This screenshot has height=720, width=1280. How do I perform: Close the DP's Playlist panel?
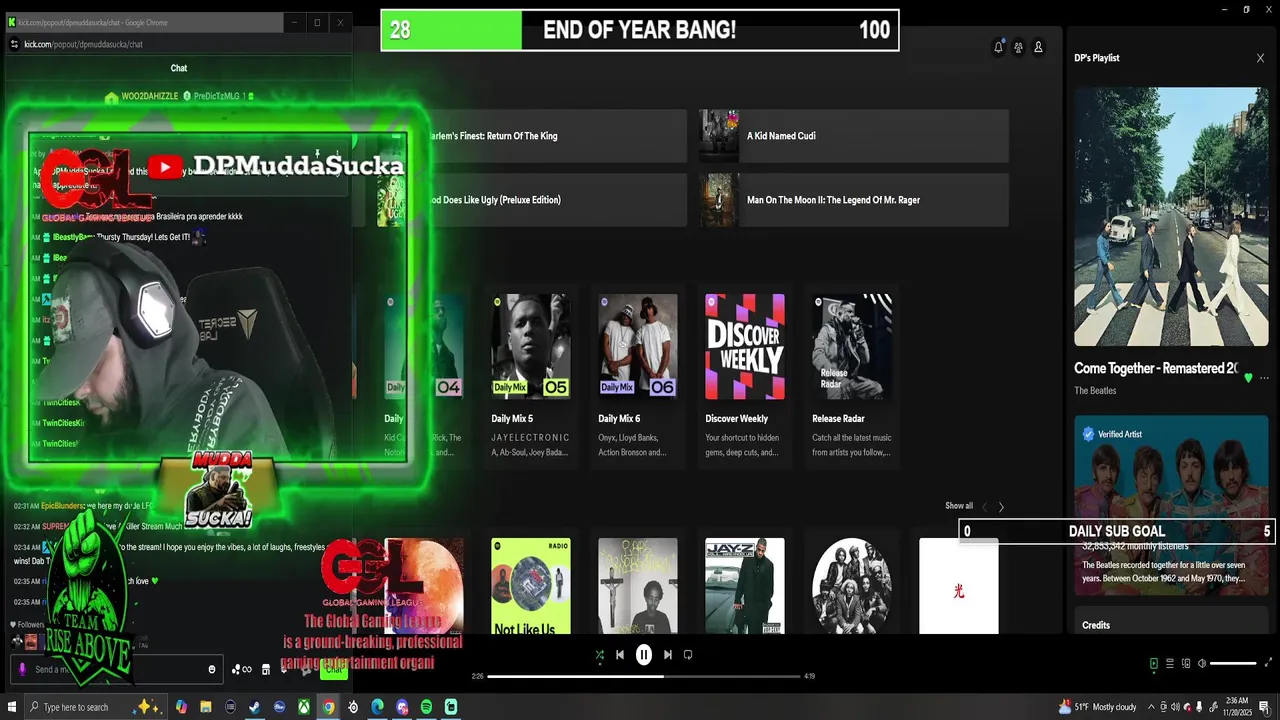[1260, 58]
